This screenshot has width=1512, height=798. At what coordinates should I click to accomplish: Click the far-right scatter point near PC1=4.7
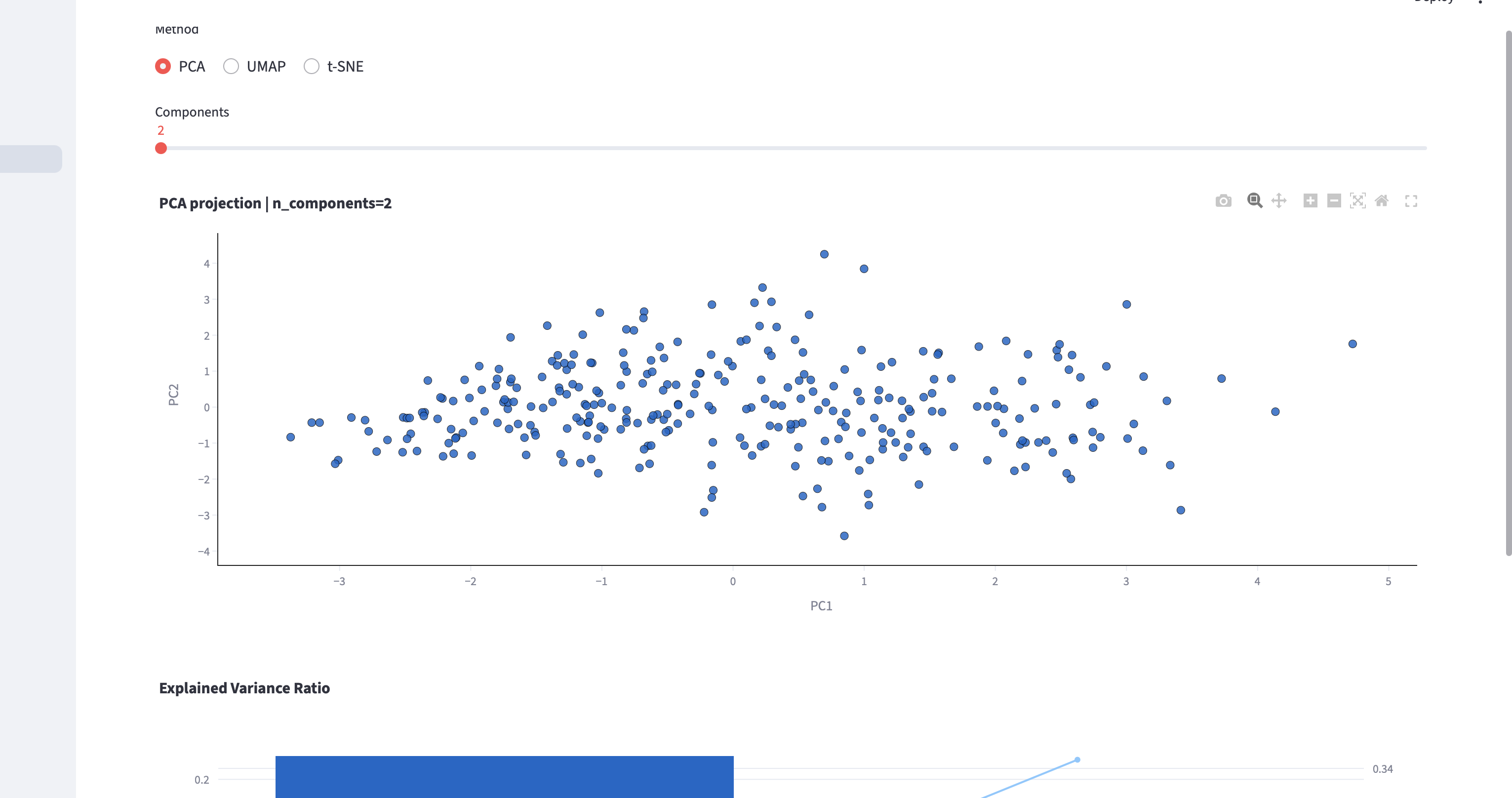point(1353,344)
